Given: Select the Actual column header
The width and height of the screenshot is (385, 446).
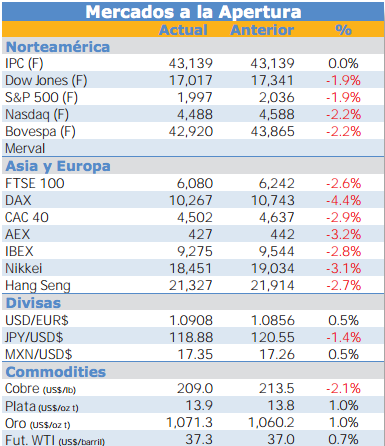Looking at the screenshot, I should click(183, 30).
